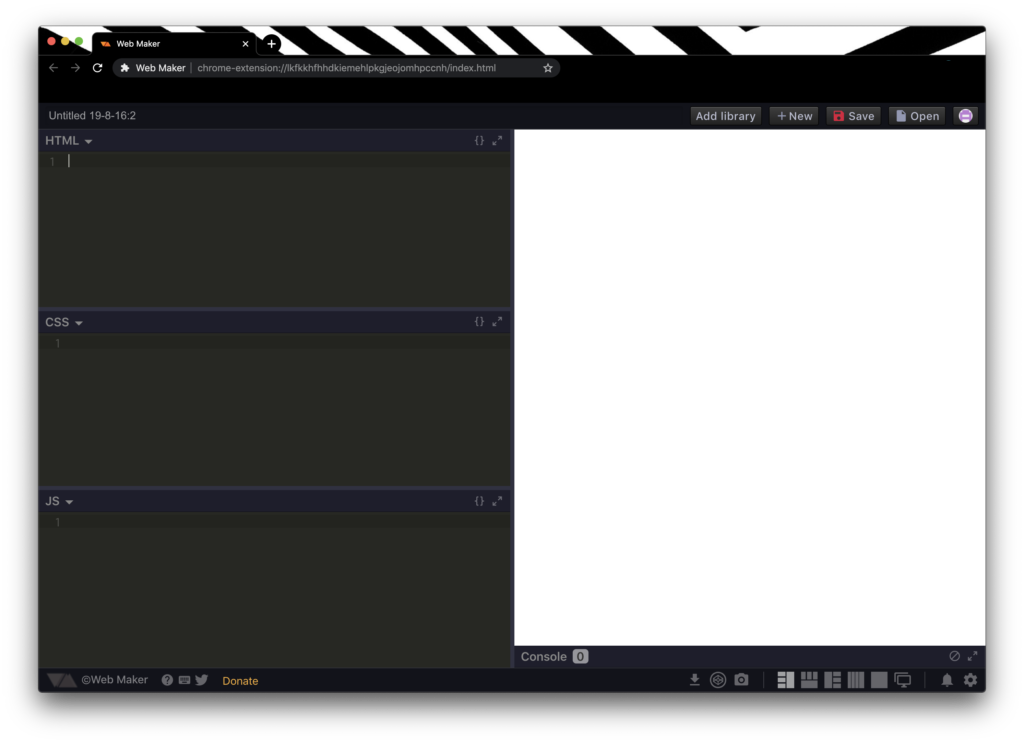Expand the Console panel arrow icon
1024x743 pixels.
(x=972, y=656)
